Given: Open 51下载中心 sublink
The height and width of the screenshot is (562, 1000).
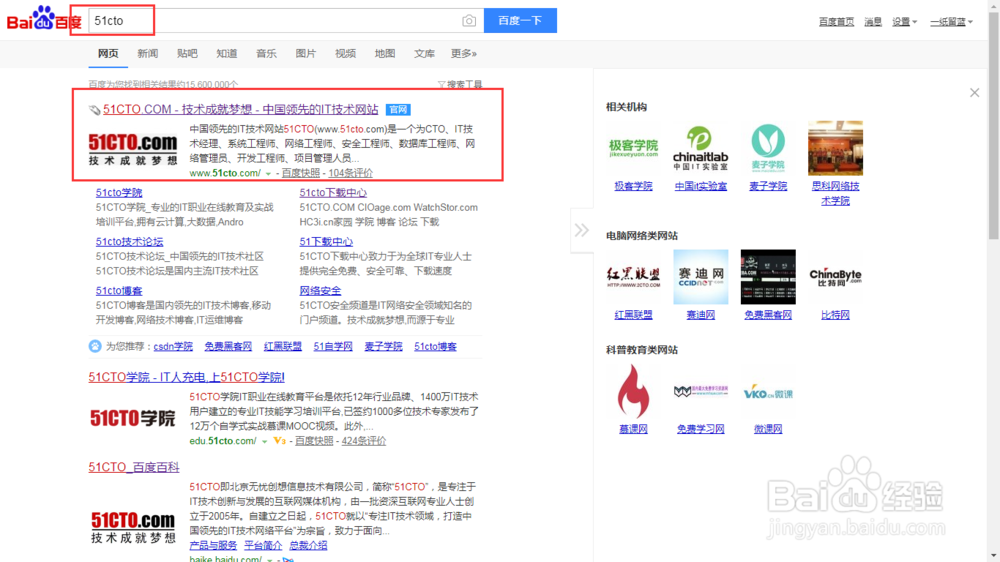Looking at the screenshot, I should [x=326, y=241].
